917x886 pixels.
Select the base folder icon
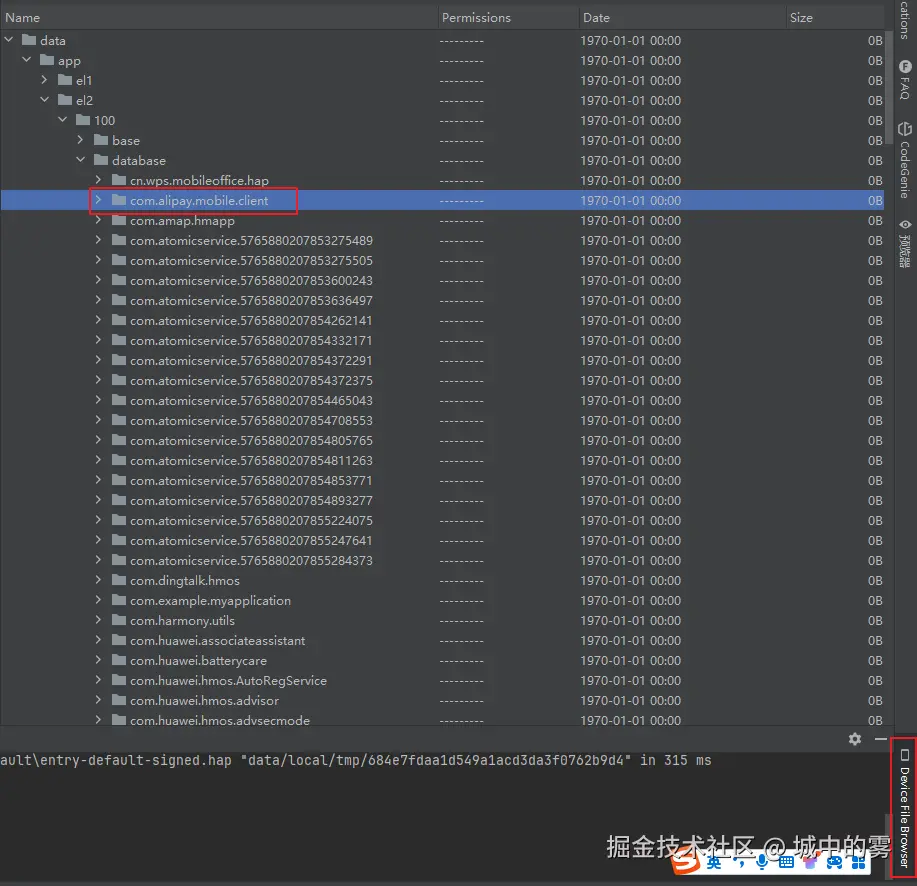[x=101, y=140]
